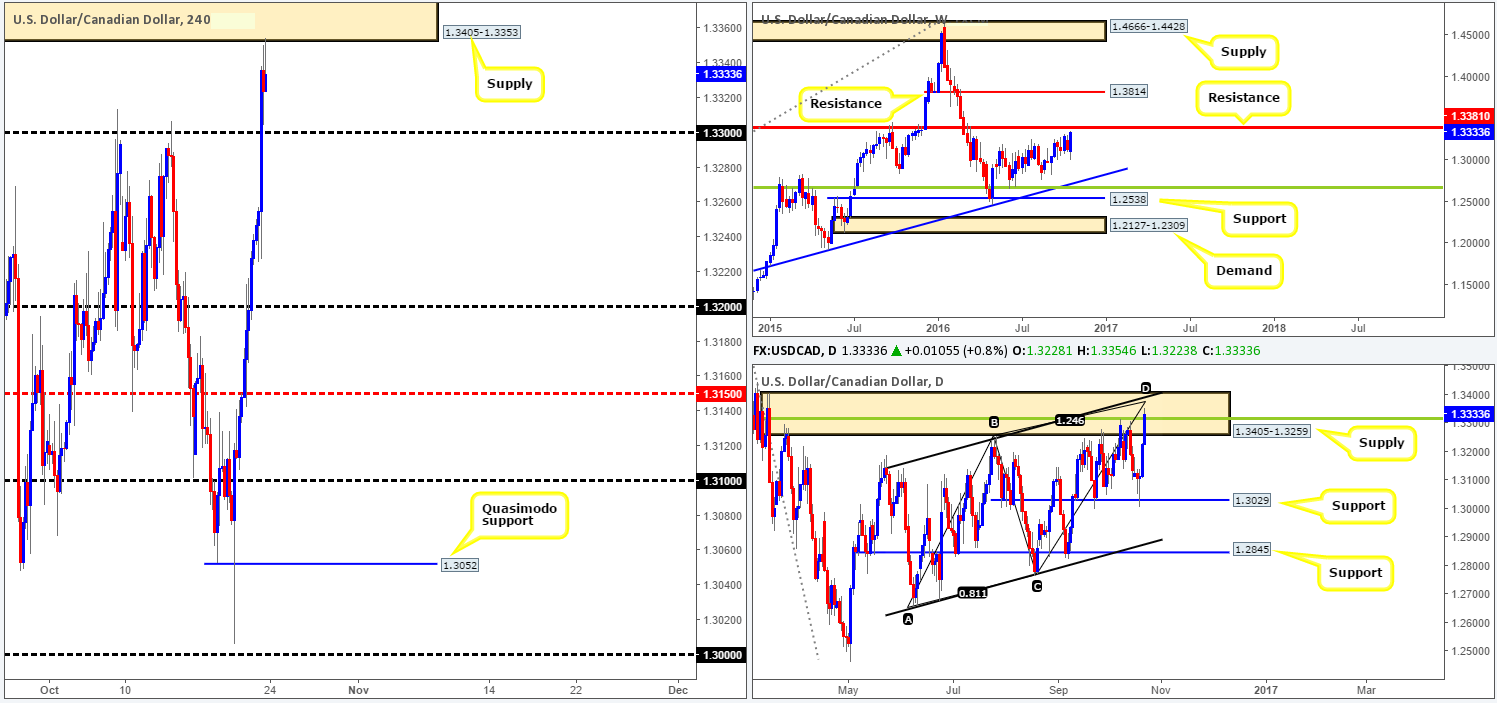The width and height of the screenshot is (1497, 703).
Task: Select the blue 1.33336 tag on daily chart axis
Action: point(1468,415)
